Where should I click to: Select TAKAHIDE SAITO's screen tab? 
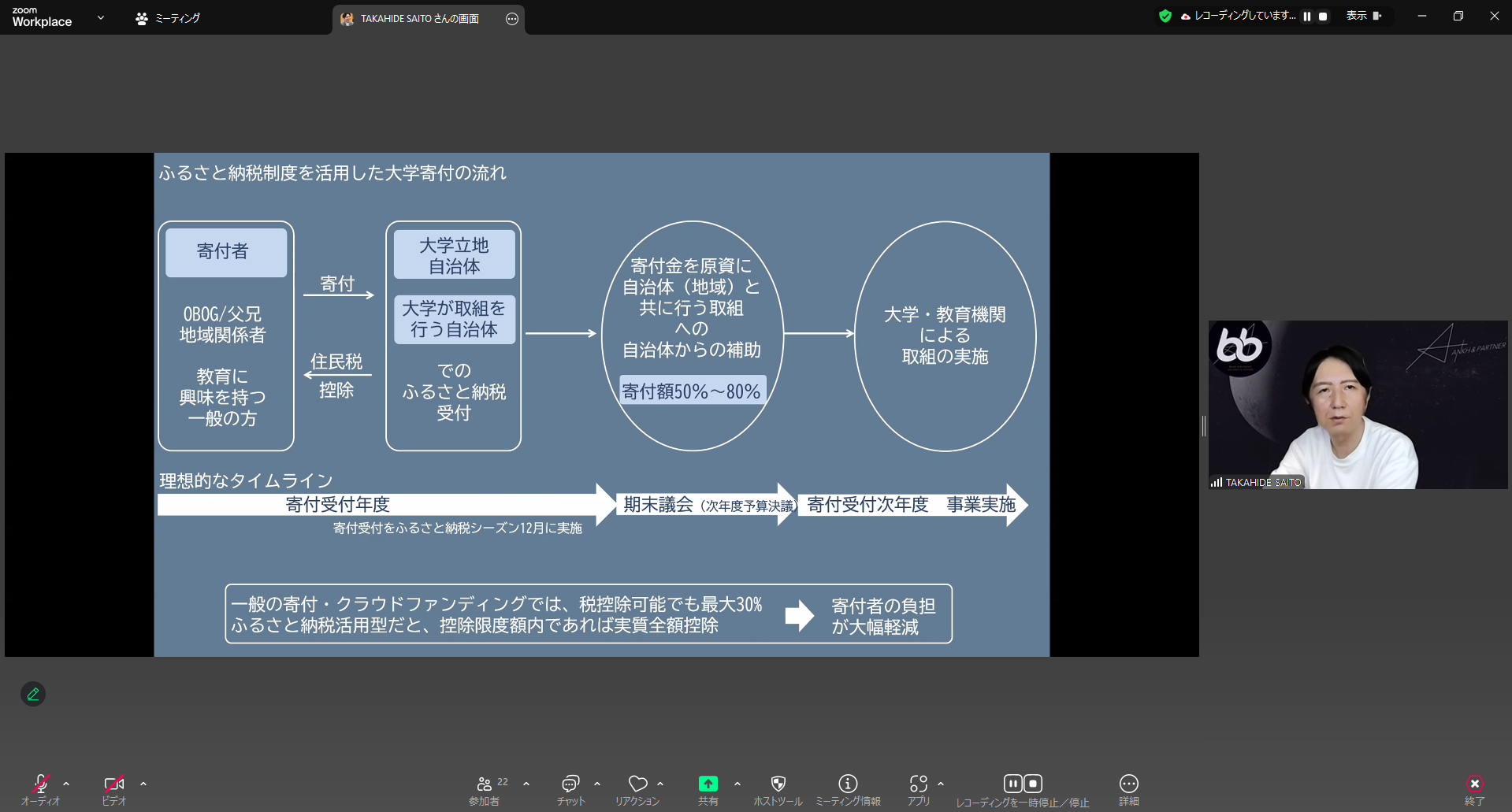pyautogui.click(x=419, y=19)
